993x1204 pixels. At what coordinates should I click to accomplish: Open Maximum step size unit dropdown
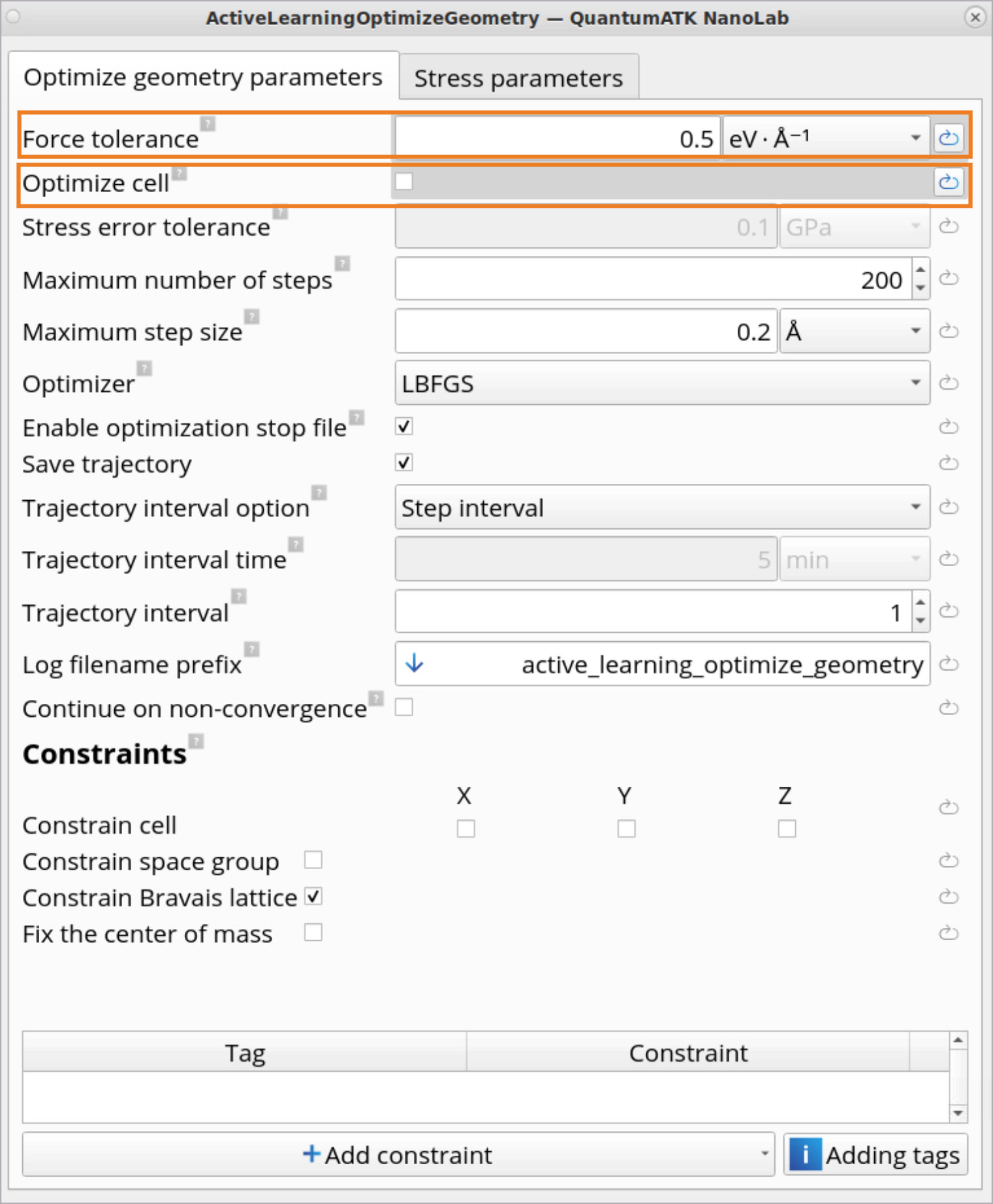[855, 331]
